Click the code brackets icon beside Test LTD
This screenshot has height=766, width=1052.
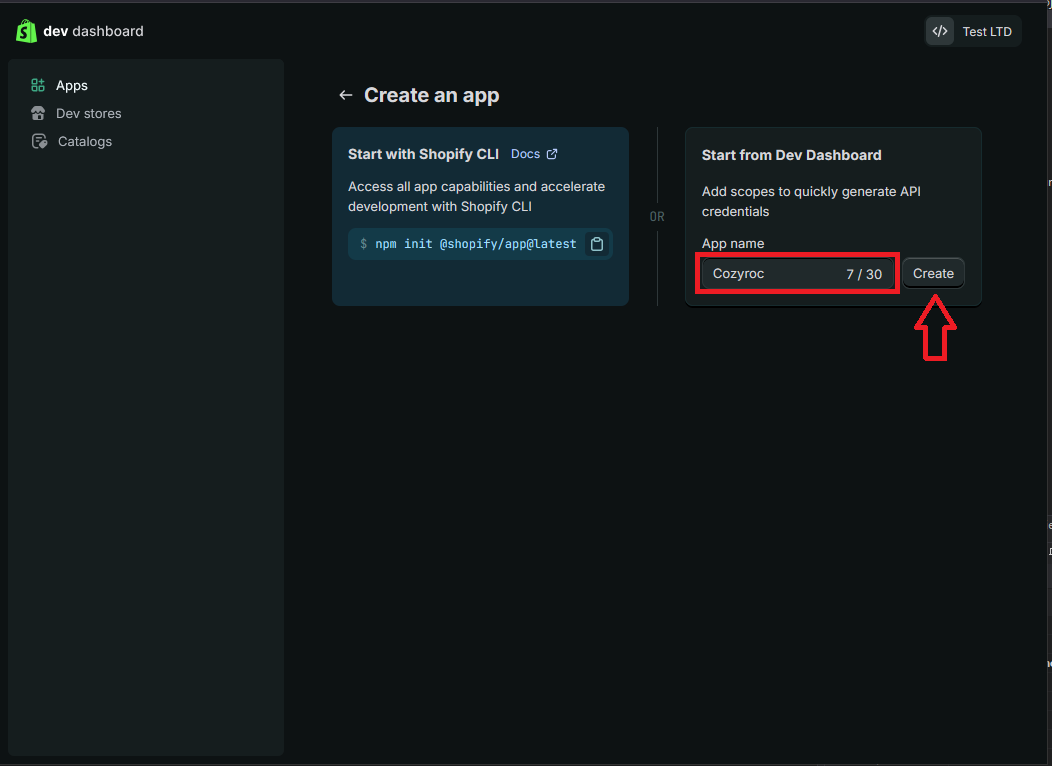click(x=939, y=31)
